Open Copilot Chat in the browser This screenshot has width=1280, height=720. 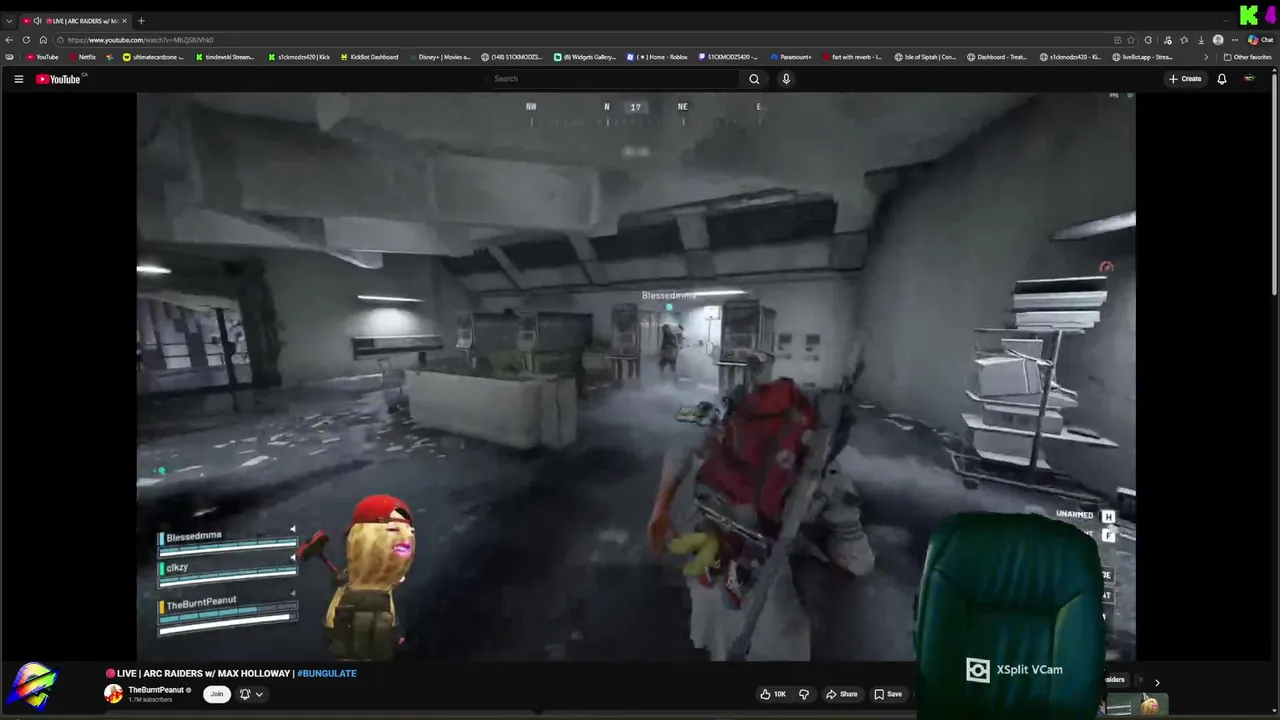pyautogui.click(x=1260, y=40)
